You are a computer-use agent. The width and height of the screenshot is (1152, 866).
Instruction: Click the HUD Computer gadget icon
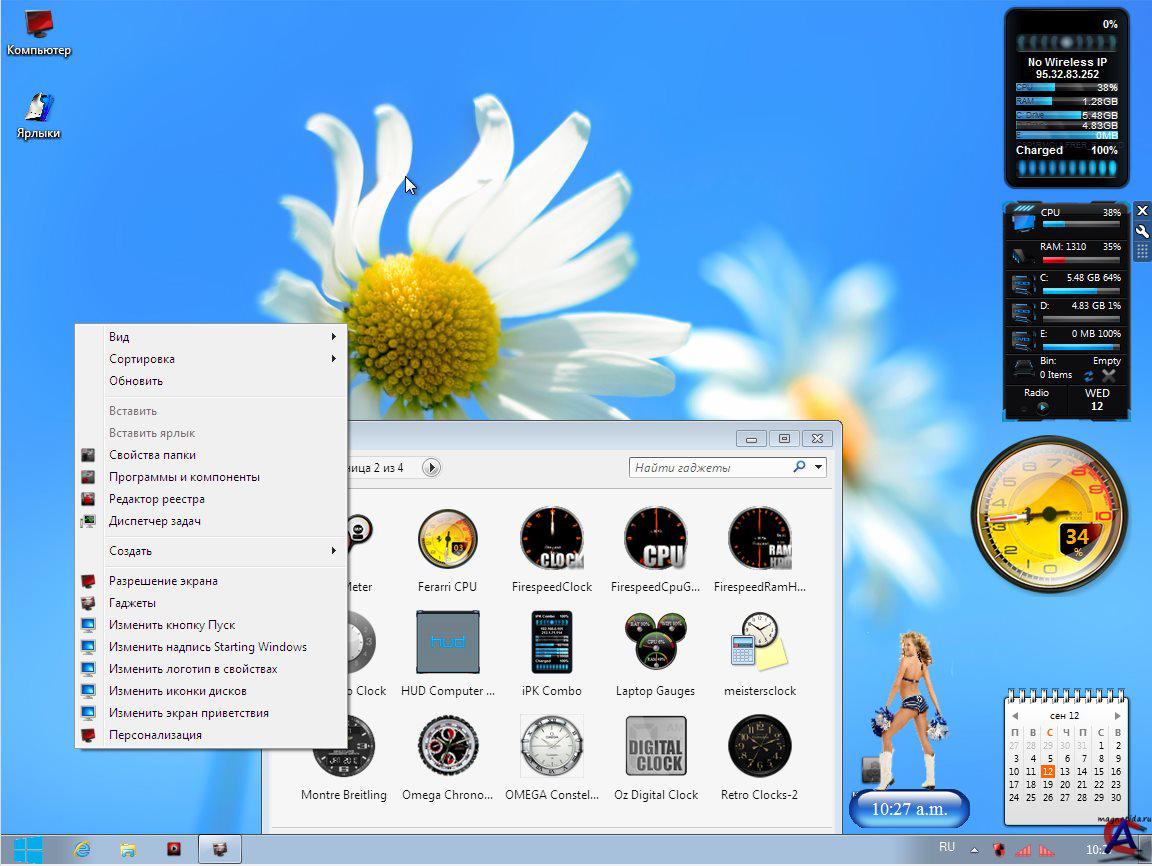tap(447, 643)
